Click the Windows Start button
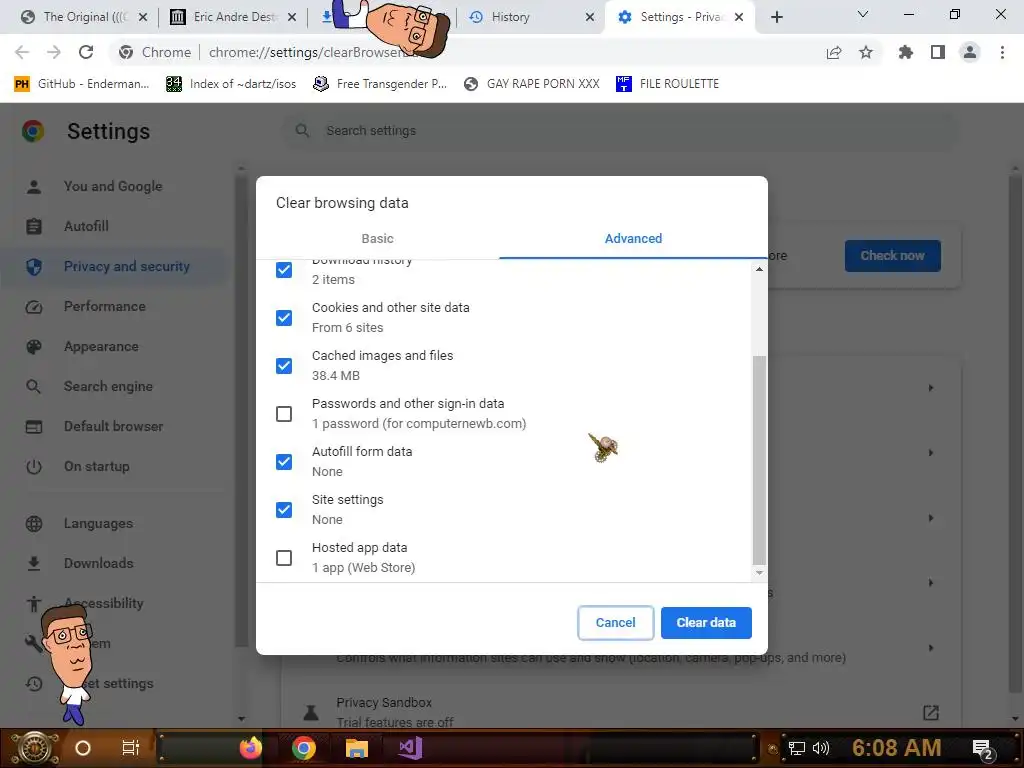This screenshot has height=768, width=1024. (x=35, y=748)
